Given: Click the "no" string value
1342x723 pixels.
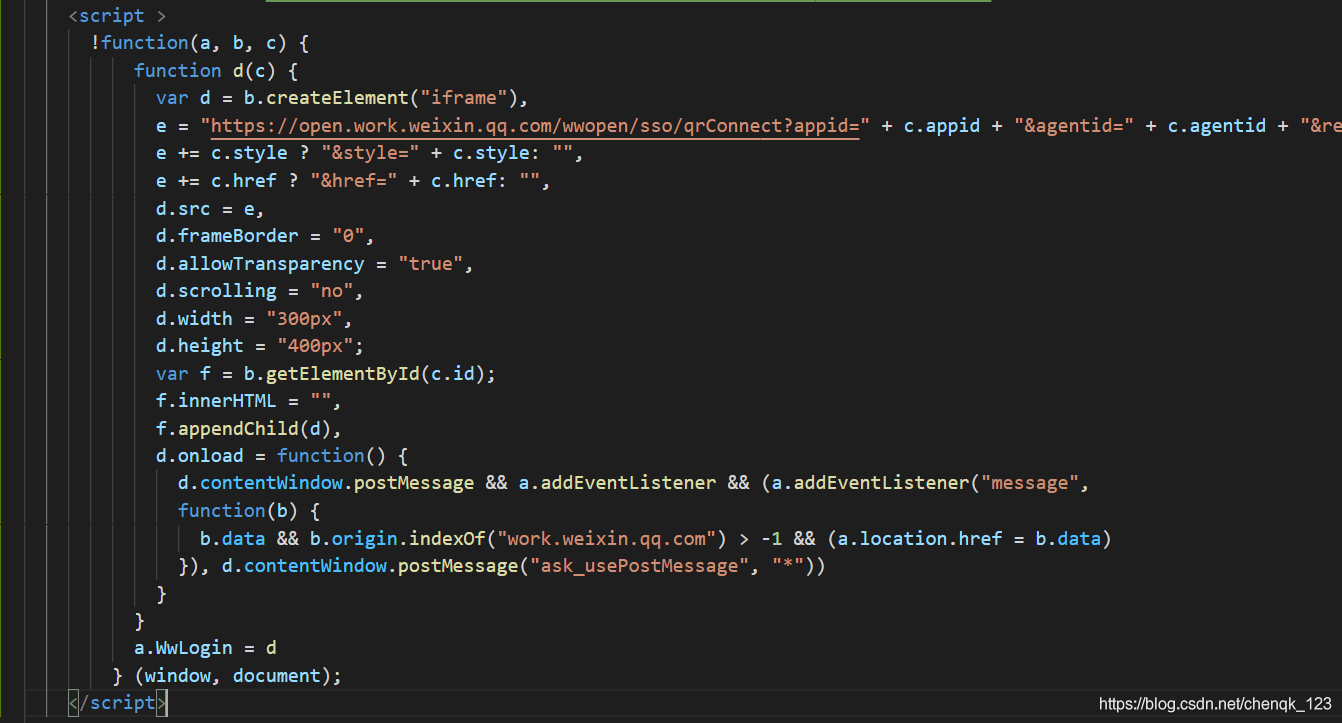Looking at the screenshot, I should 332,291.
